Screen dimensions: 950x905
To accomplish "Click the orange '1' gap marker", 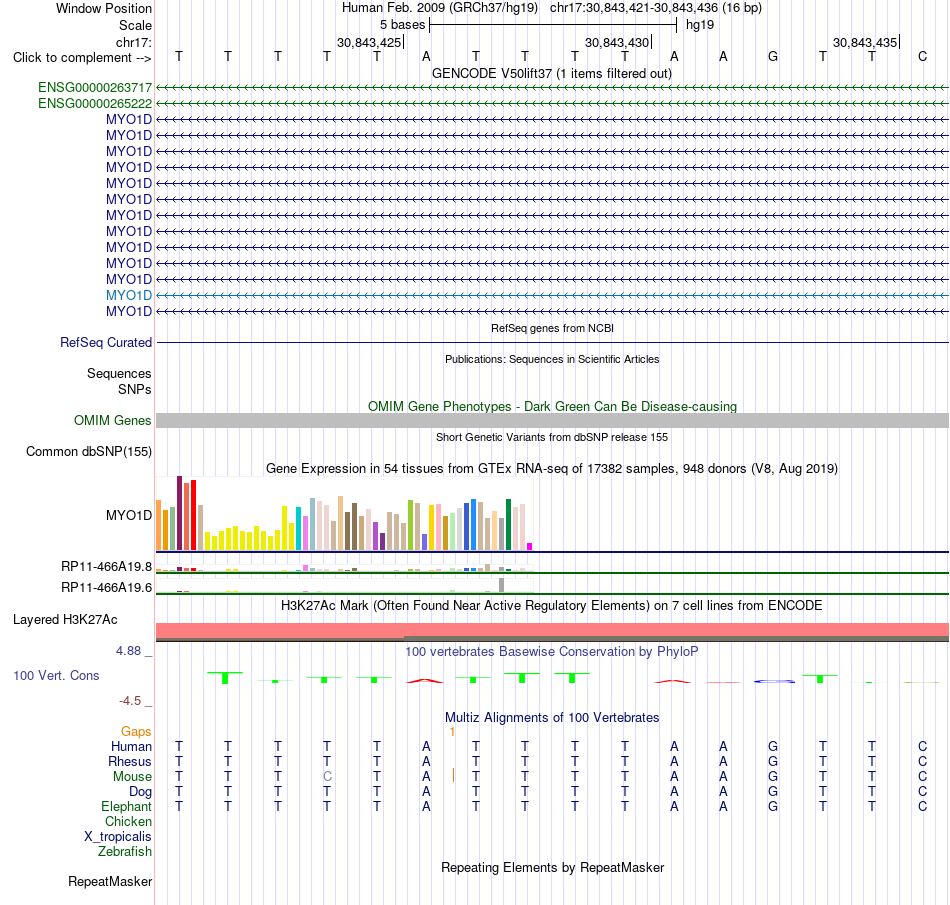I will pyautogui.click(x=452, y=732).
